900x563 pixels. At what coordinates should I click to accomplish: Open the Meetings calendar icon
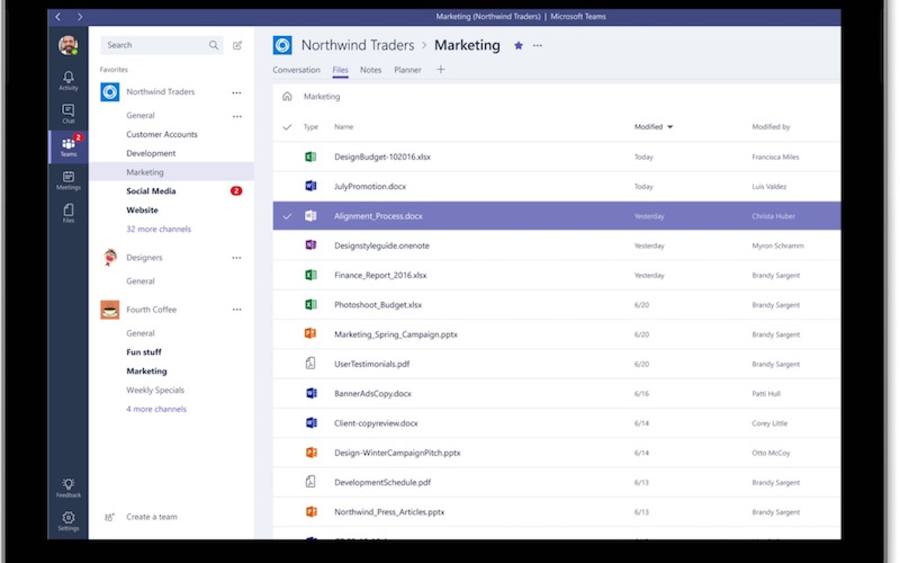(x=68, y=180)
